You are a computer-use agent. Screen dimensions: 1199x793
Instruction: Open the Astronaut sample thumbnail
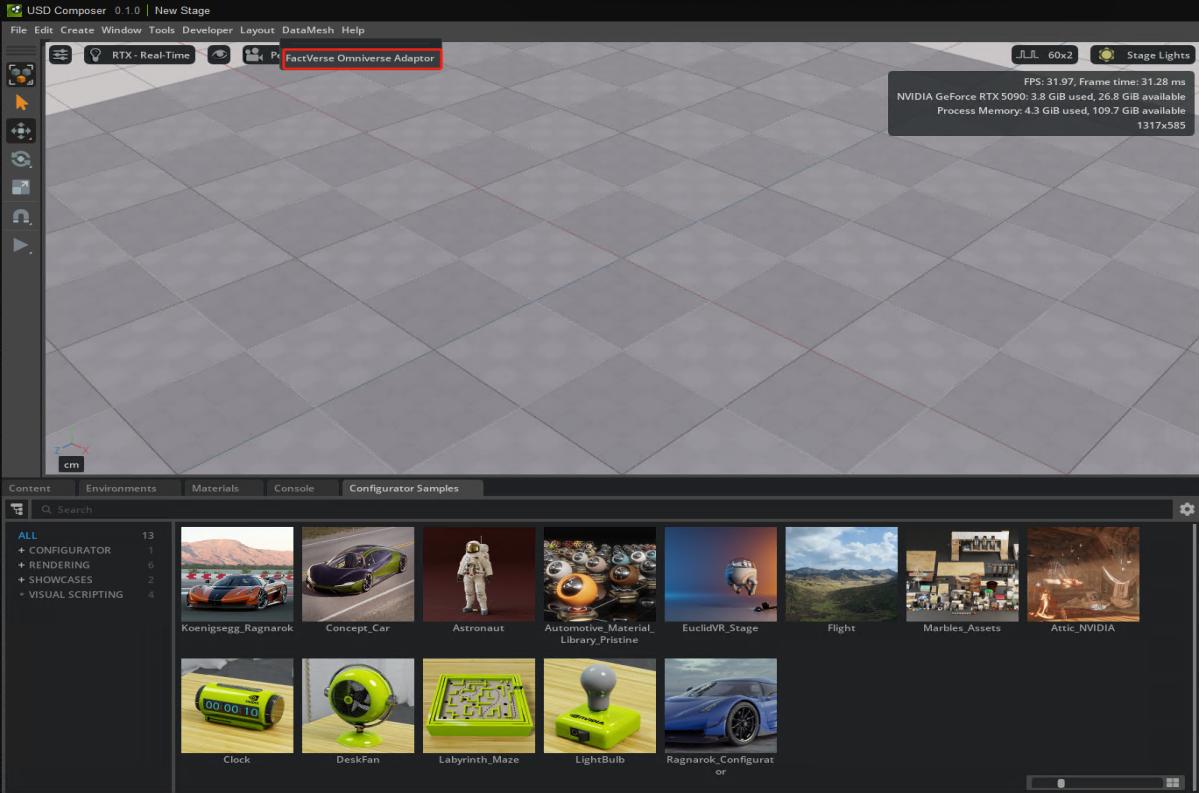point(479,574)
